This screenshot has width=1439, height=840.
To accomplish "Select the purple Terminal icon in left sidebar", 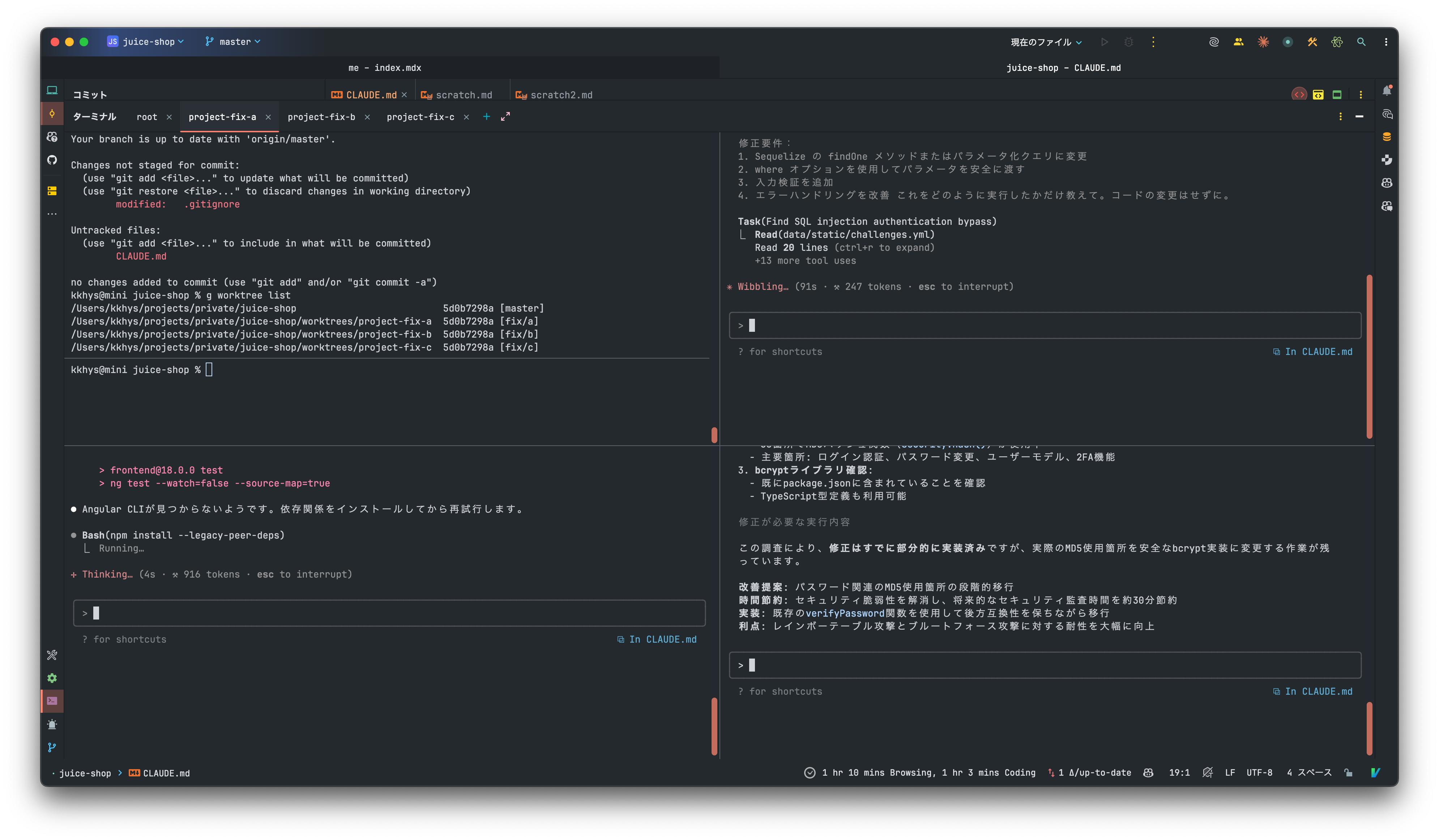I will coord(51,701).
